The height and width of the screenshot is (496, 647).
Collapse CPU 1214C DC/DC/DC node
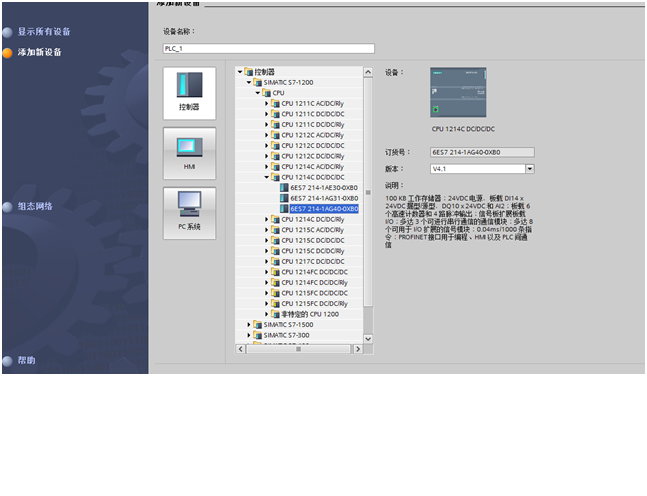tap(267, 177)
